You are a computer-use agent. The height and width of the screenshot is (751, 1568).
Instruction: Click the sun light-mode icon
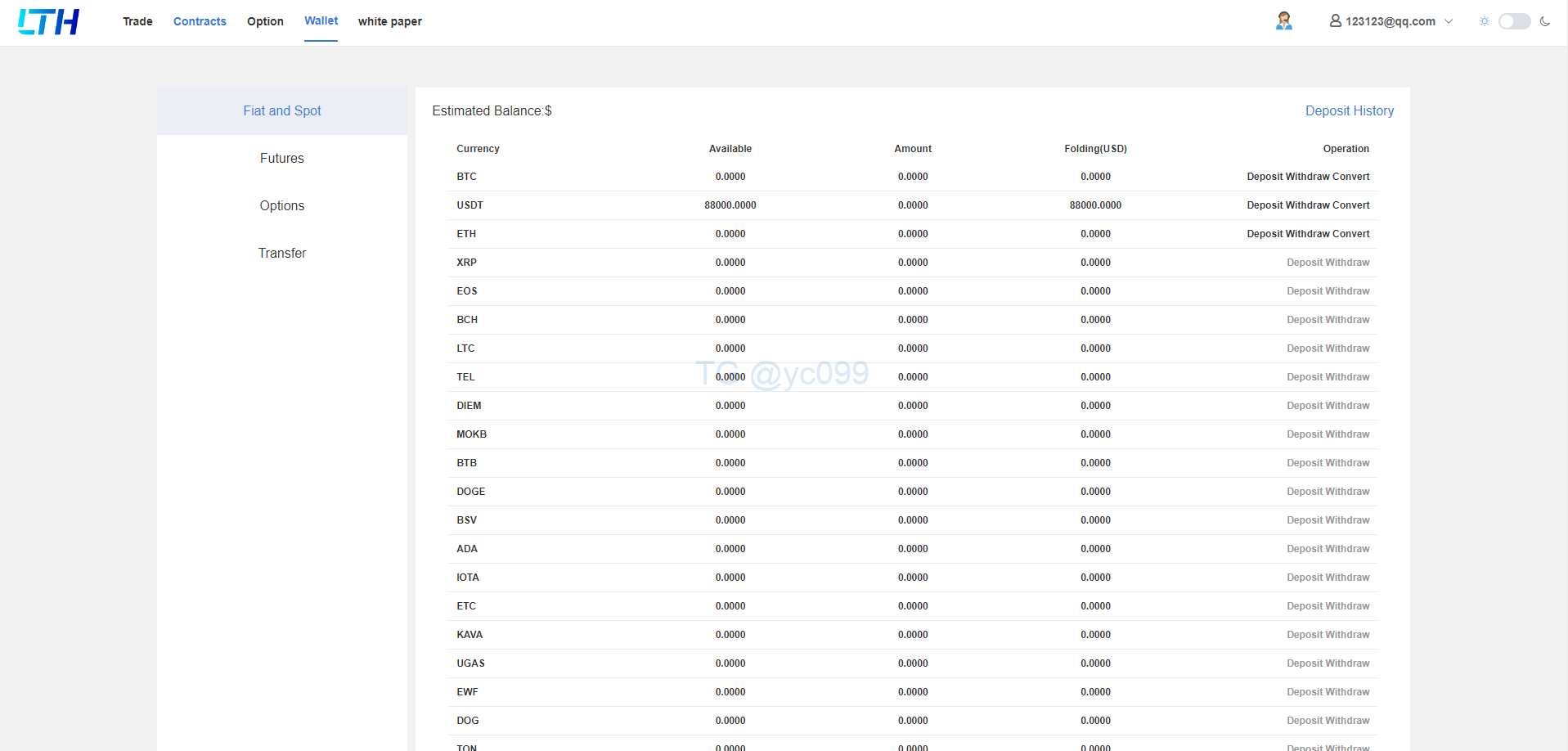[1484, 21]
